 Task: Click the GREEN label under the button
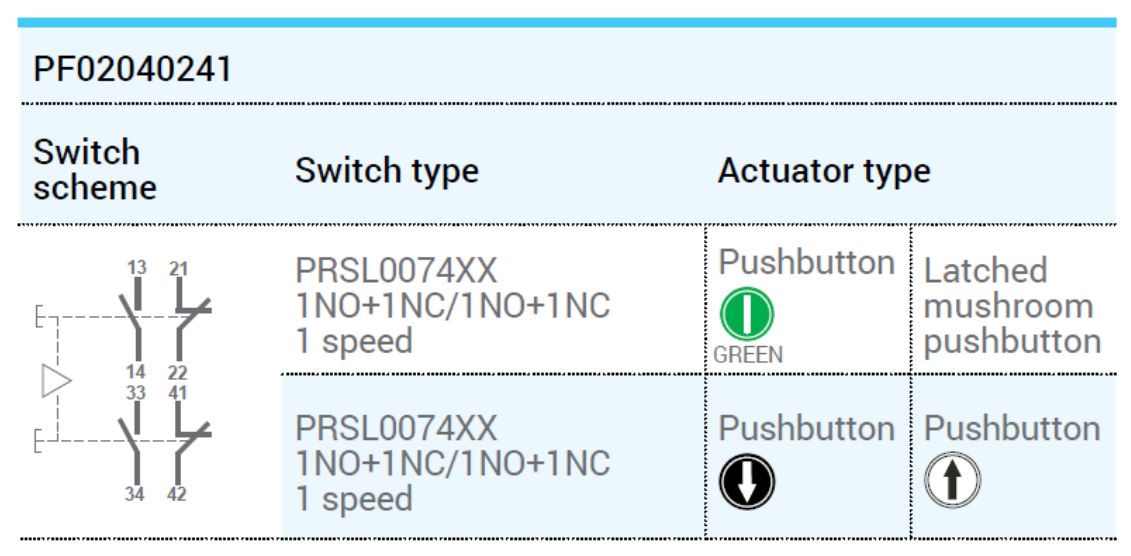(747, 355)
